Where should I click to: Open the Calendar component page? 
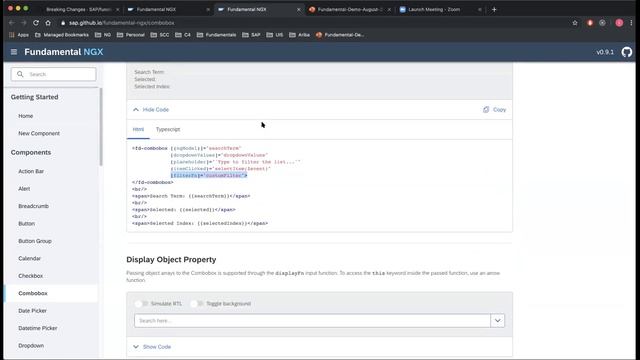[x=29, y=258]
